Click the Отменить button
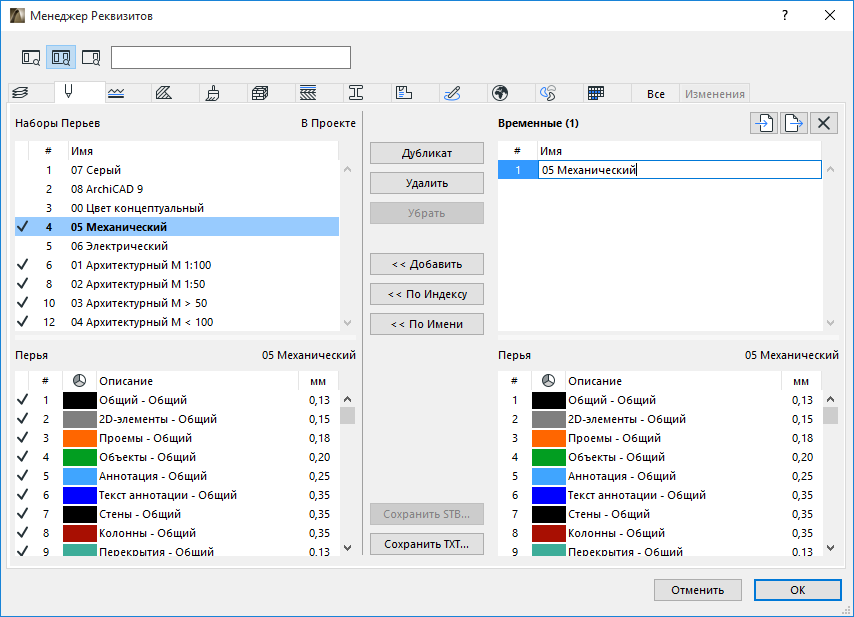Screen dimensions: 854x617 698,590
